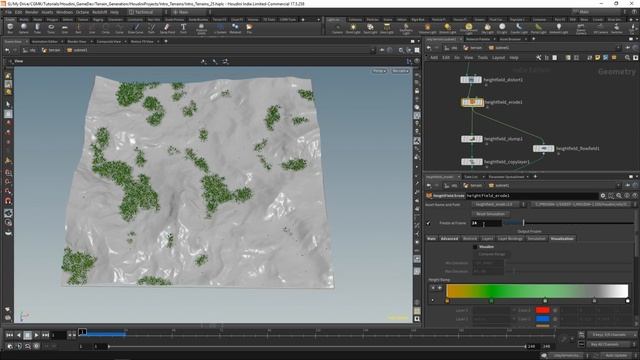Select the heightfield_distort1 node
Screen dimensions: 640x360
coord(471,80)
